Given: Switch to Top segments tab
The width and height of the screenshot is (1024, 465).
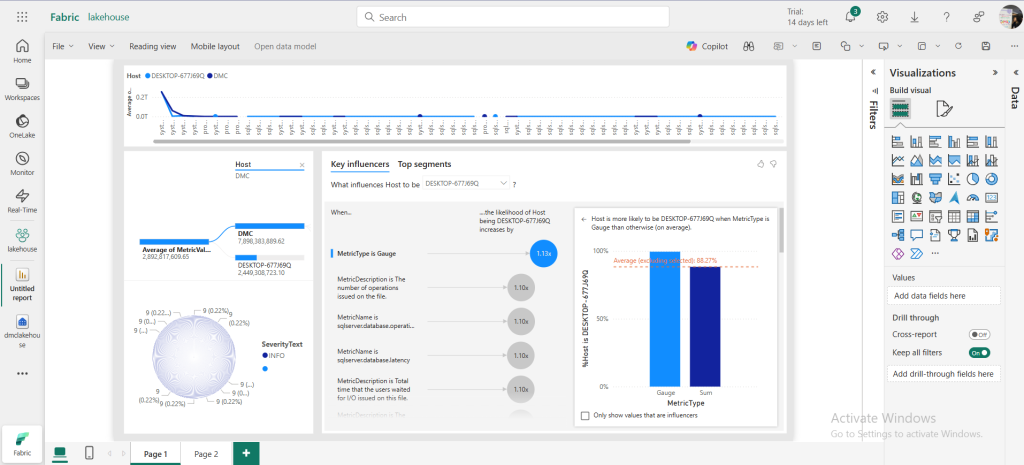Looking at the screenshot, I should (x=424, y=164).
